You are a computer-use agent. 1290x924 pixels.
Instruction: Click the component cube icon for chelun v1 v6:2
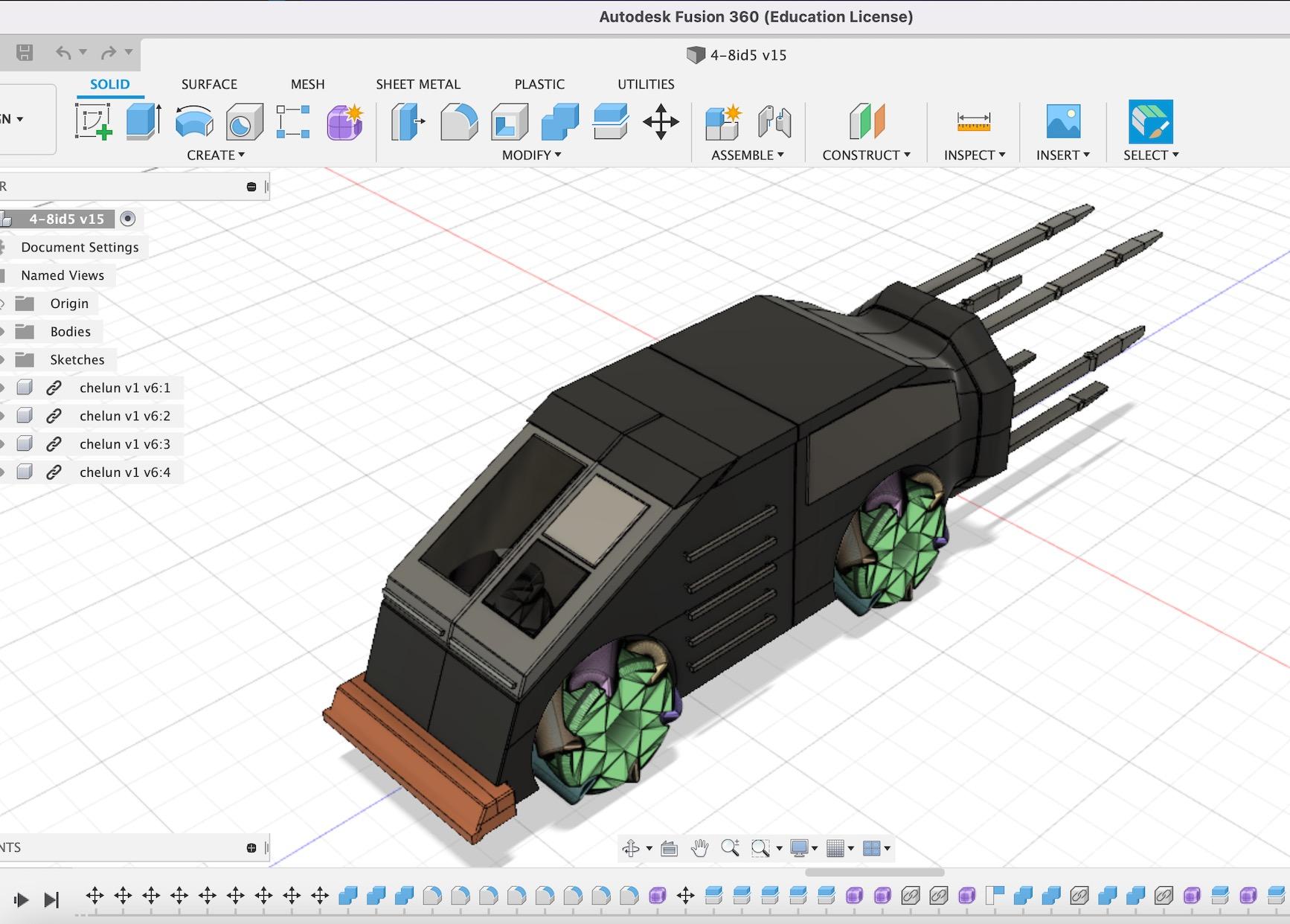point(25,416)
